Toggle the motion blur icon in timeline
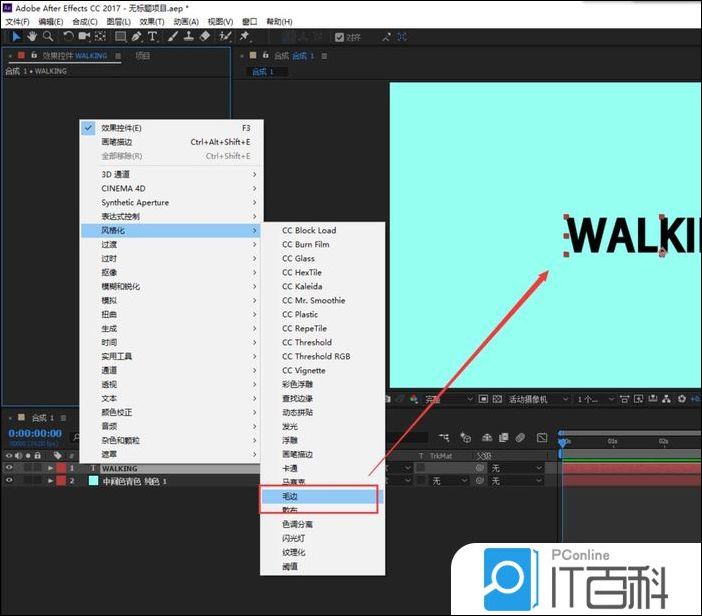This screenshot has height=616, width=702. [520, 437]
